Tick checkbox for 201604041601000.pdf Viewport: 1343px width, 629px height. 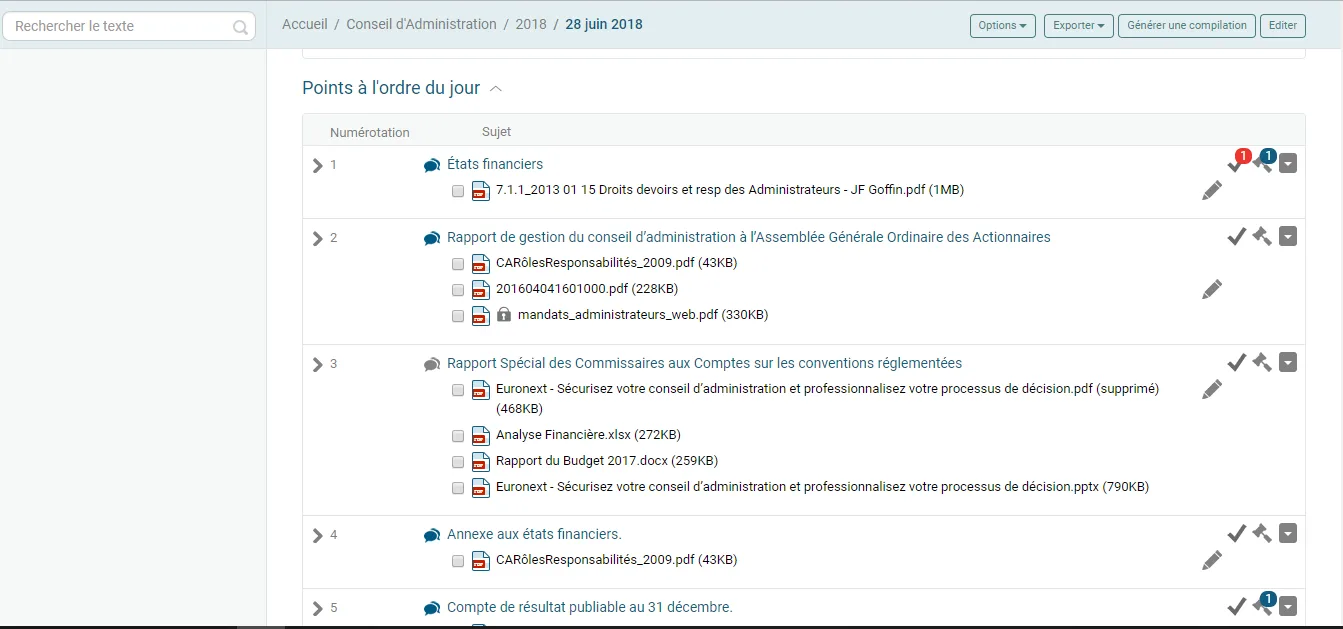coord(457,290)
